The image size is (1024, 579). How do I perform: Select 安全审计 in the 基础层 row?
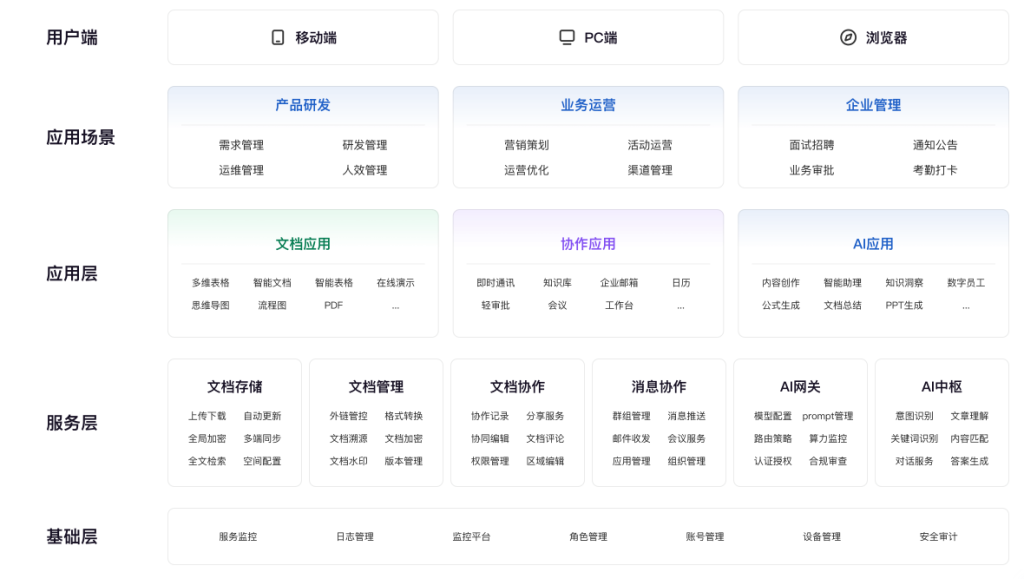pyautogui.click(x=938, y=537)
